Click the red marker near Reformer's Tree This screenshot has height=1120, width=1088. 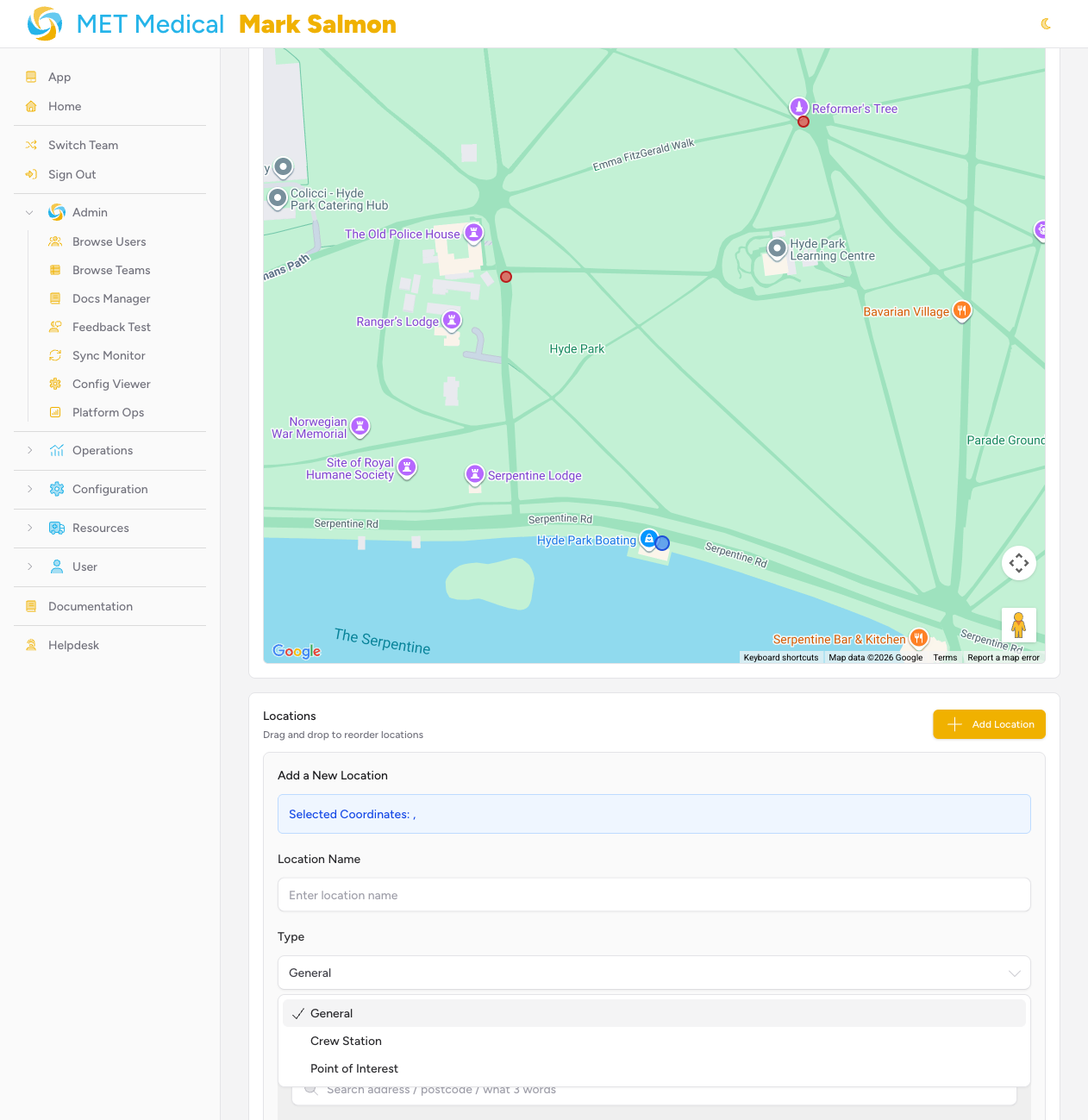point(803,122)
